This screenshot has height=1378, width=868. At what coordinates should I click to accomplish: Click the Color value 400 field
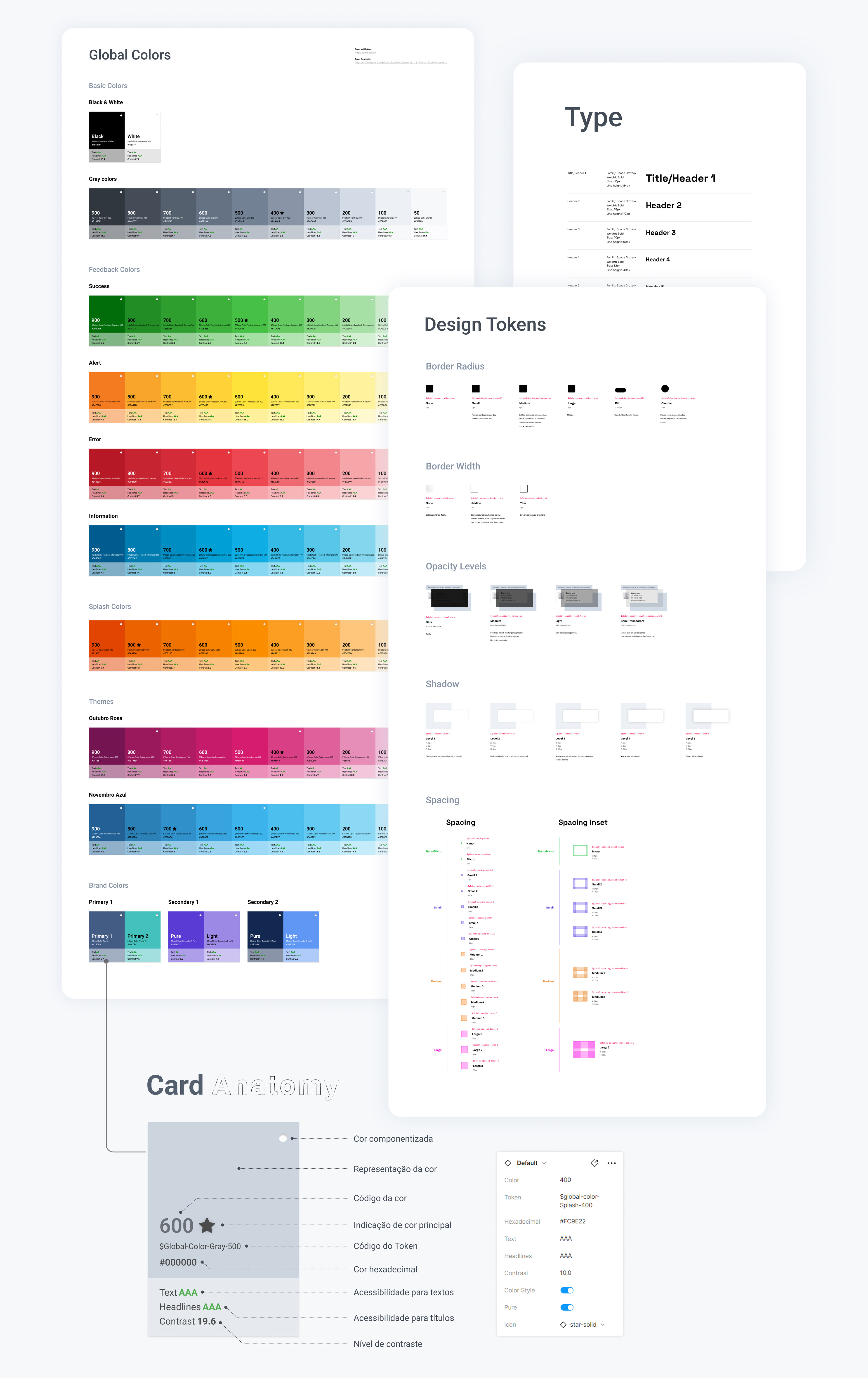coord(565,1180)
